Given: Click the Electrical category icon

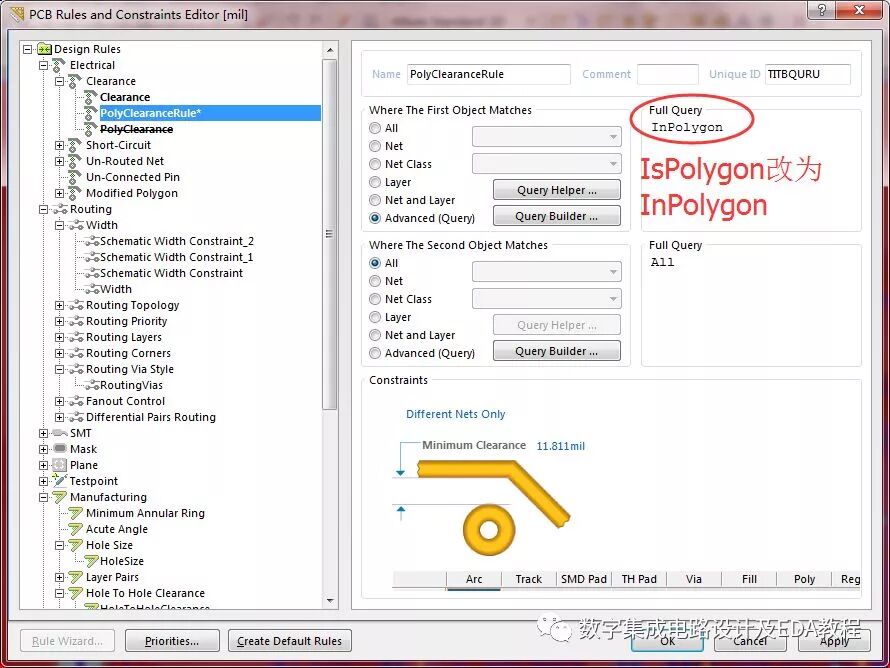Looking at the screenshot, I should tap(58, 65).
